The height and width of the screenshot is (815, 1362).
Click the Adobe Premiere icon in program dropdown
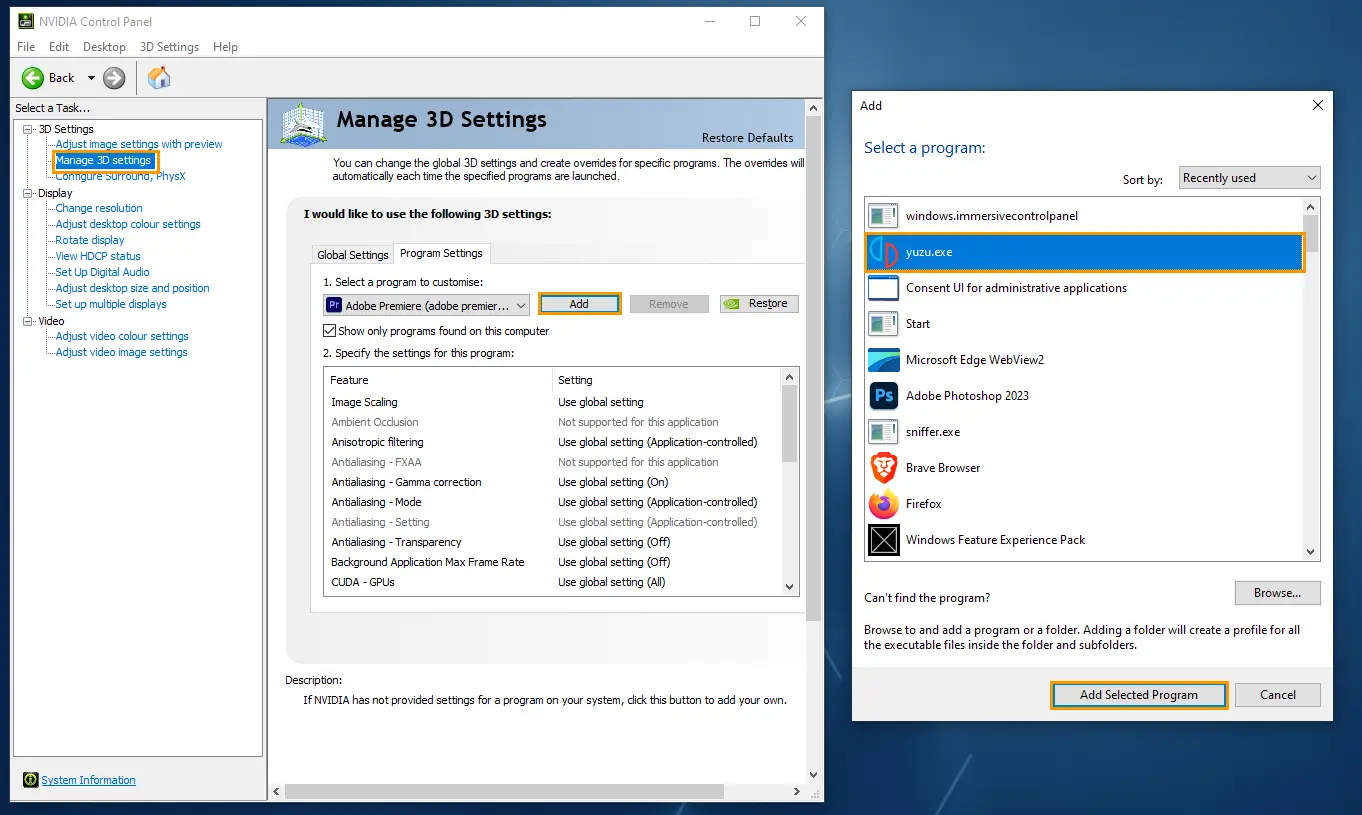[x=334, y=305]
